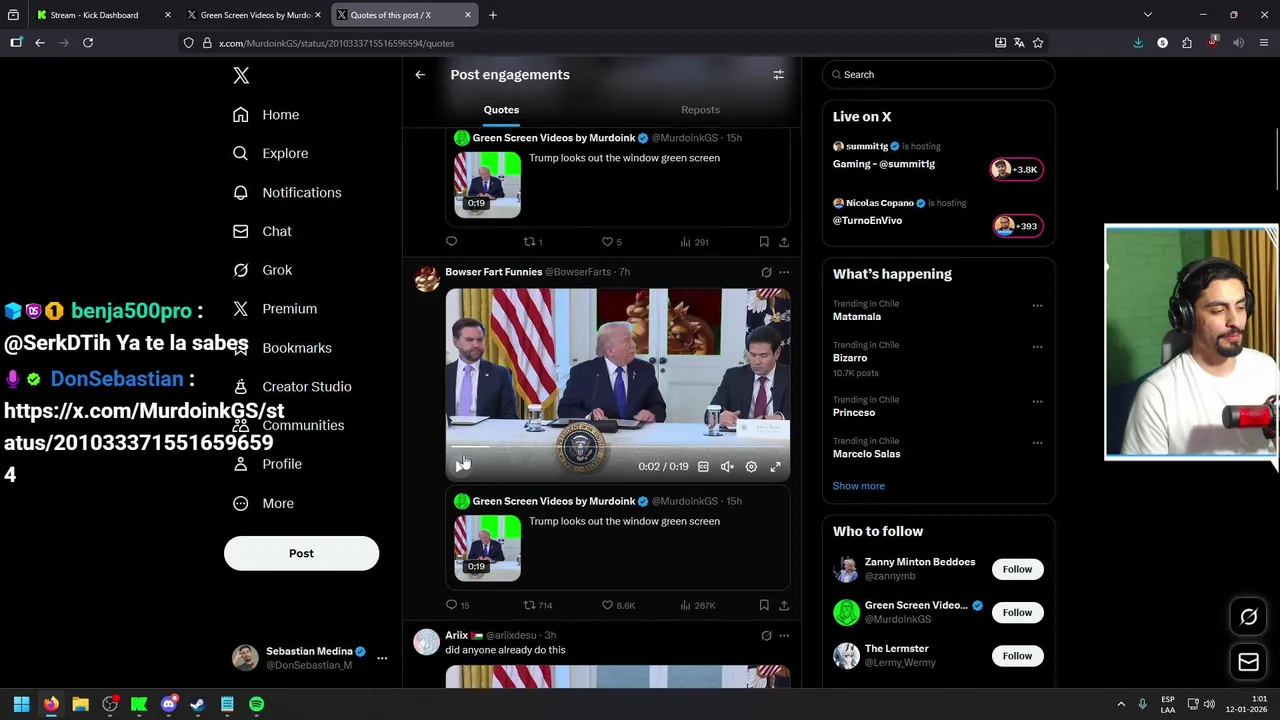Open Chat in the sidebar
This screenshot has width=1280, height=720.
coord(262,231)
